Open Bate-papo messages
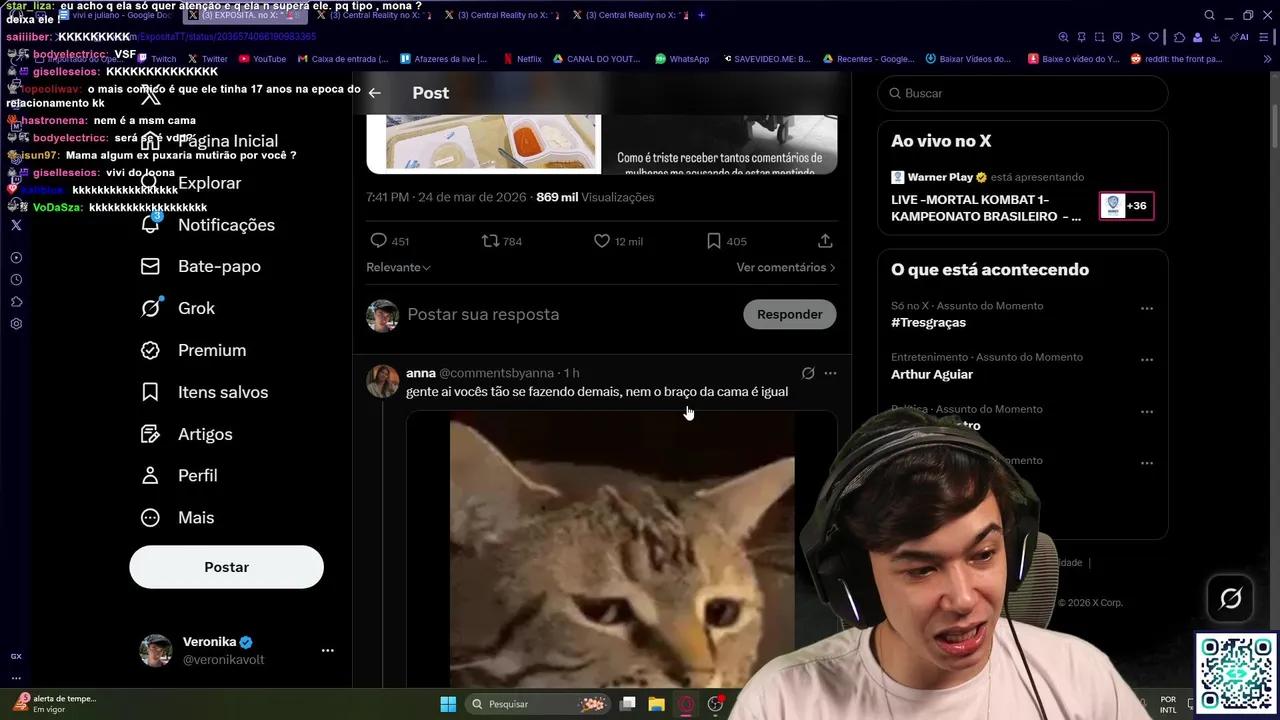Viewport: 1280px width, 720px height. point(201,266)
